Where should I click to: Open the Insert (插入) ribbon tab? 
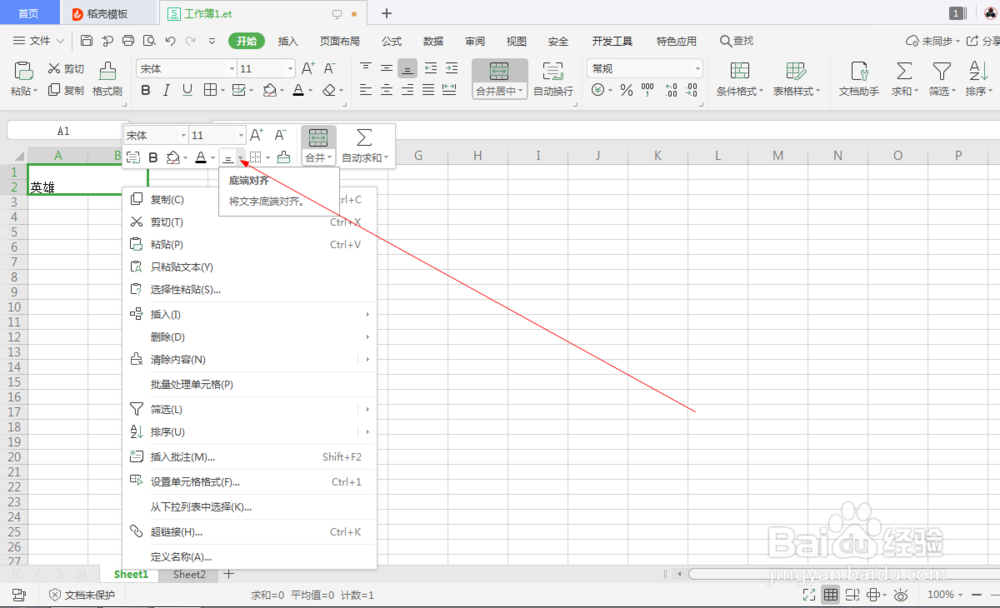coord(288,41)
